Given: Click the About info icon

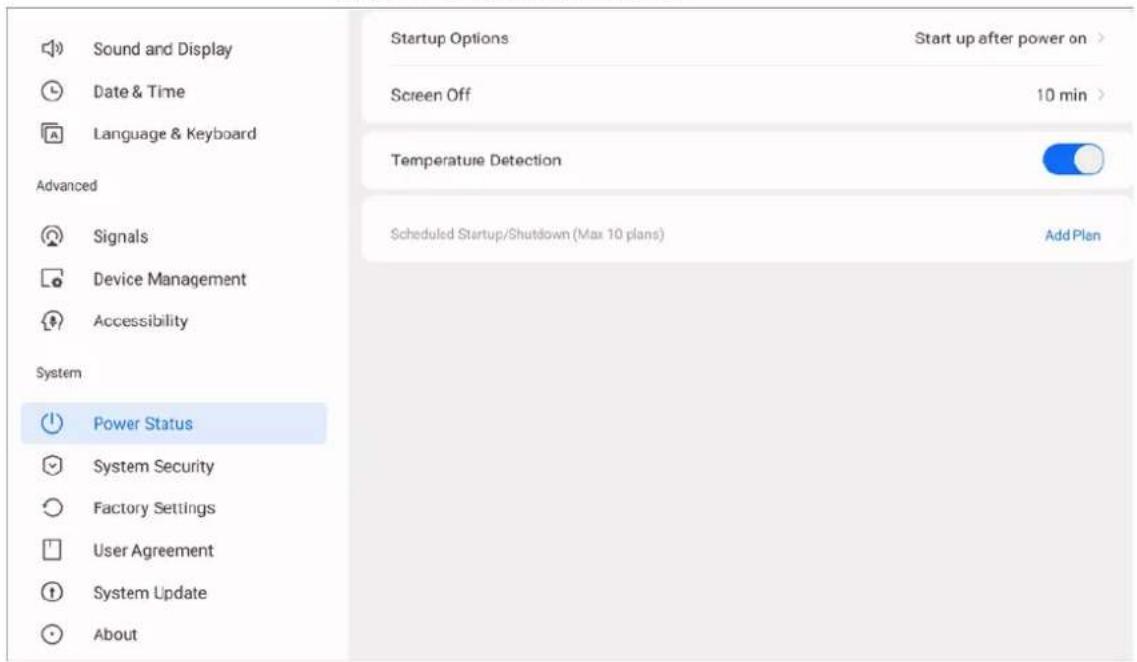Looking at the screenshot, I should click(51, 634).
